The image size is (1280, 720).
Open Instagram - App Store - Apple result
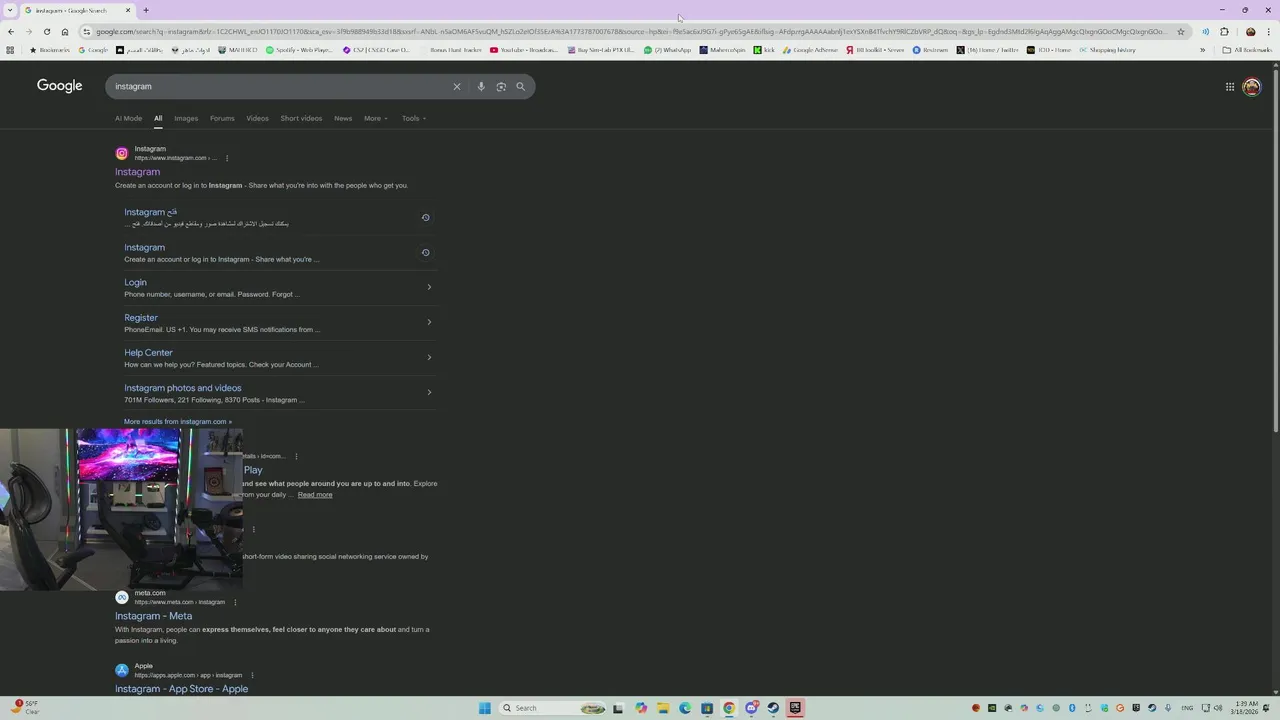(181, 689)
